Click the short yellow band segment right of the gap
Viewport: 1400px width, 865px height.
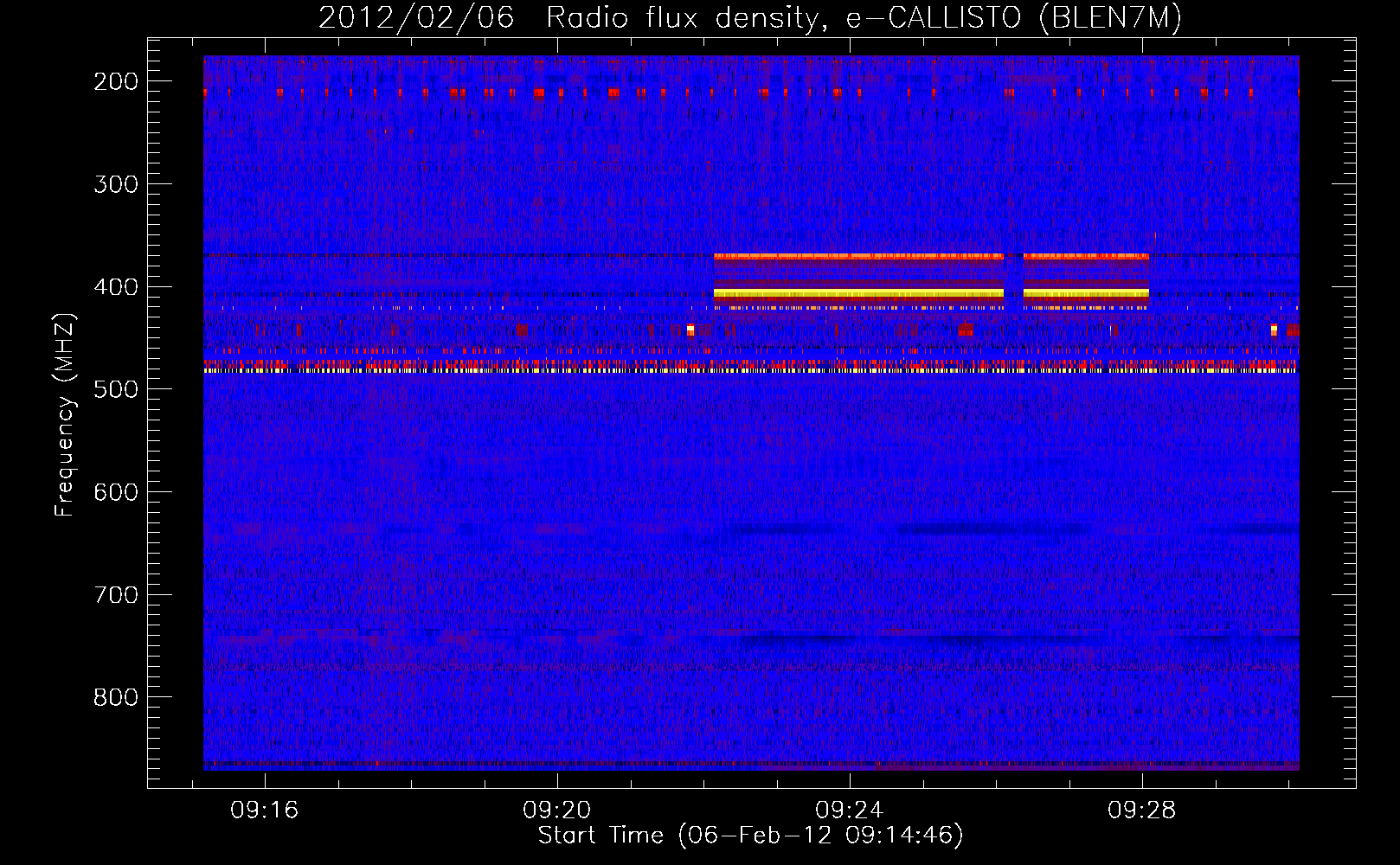pos(1086,294)
